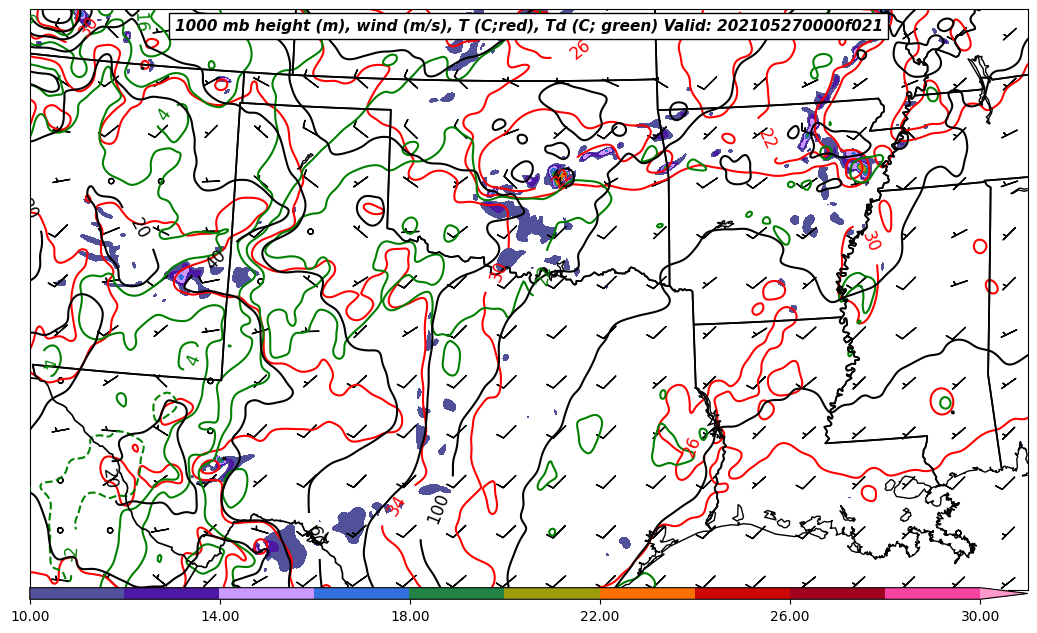The width and height of the screenshot is (1037, 633).
Task: Click the bright red 24–26 colorbar segment
Action: coord(743,593)
